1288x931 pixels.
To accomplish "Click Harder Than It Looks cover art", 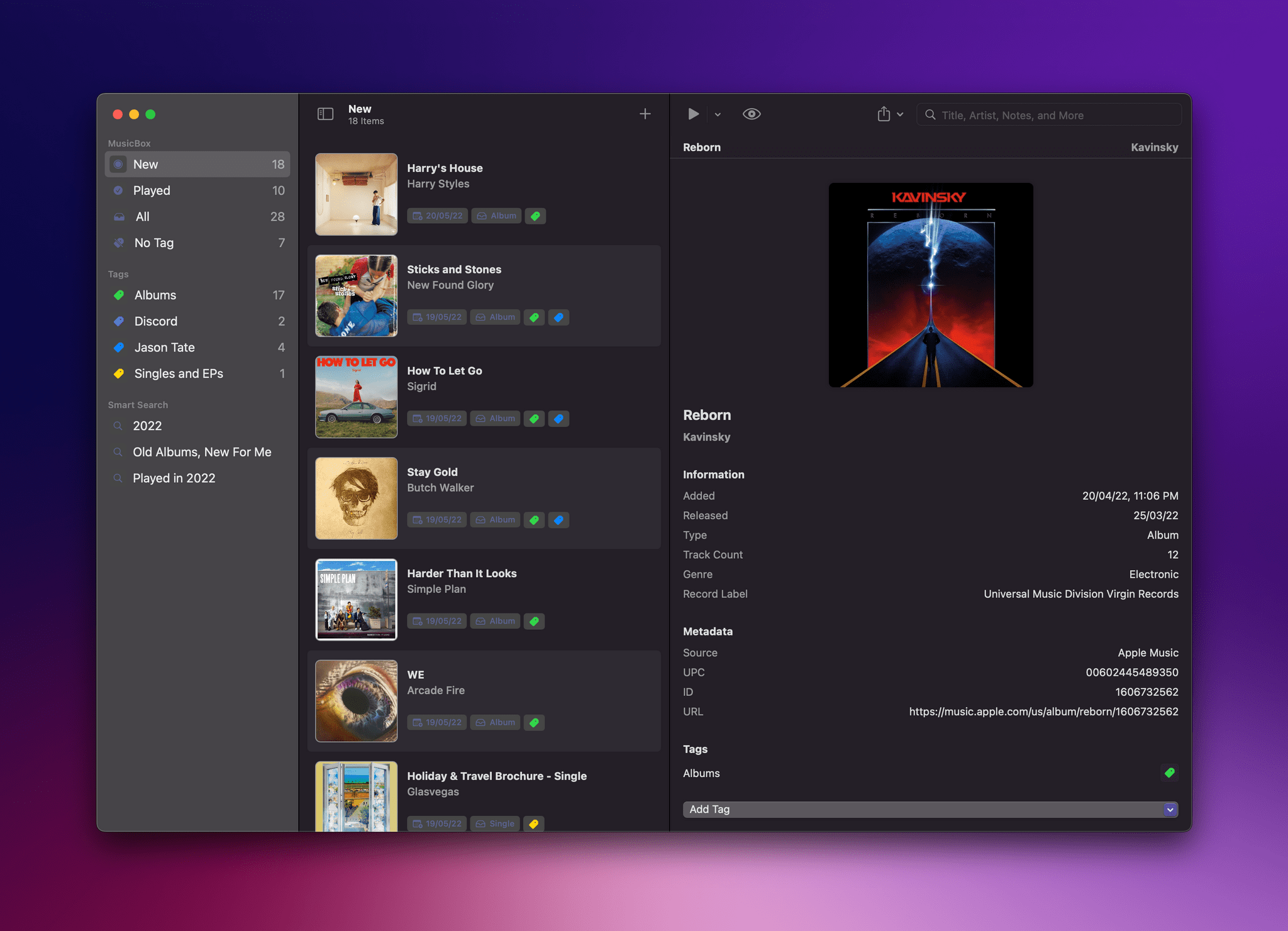I will pyautogui.click(x=356, y=600).
